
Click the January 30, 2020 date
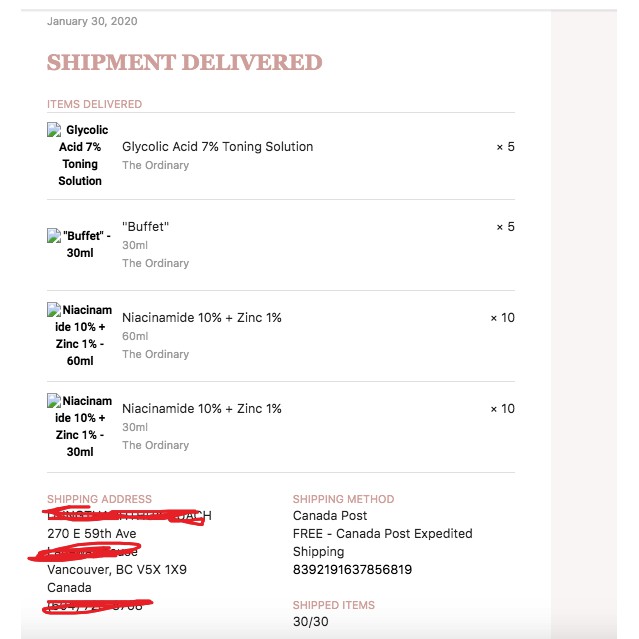point(92,21)
